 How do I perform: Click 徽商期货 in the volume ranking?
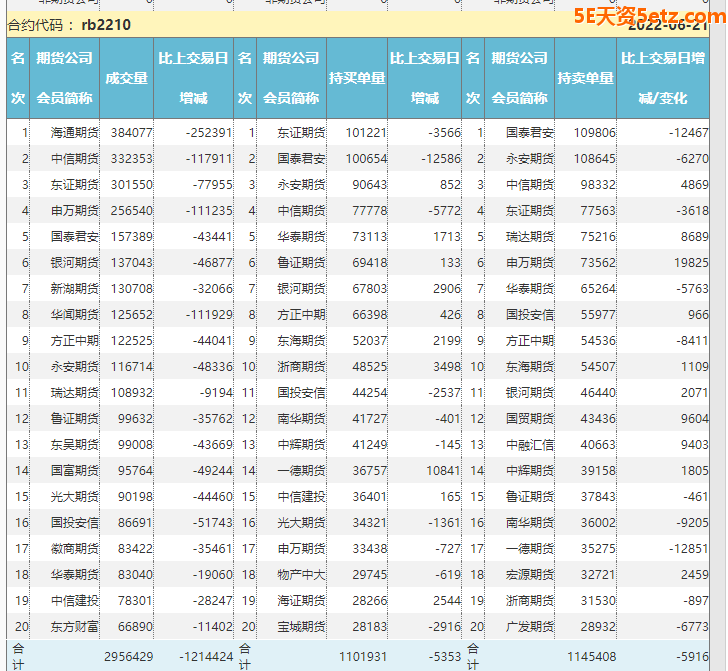[x=74, y=549]
